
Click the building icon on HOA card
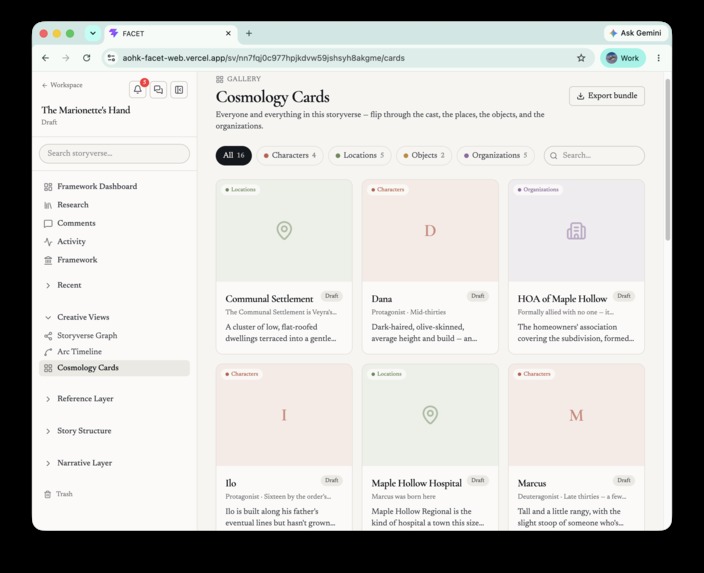coord(576,231)
